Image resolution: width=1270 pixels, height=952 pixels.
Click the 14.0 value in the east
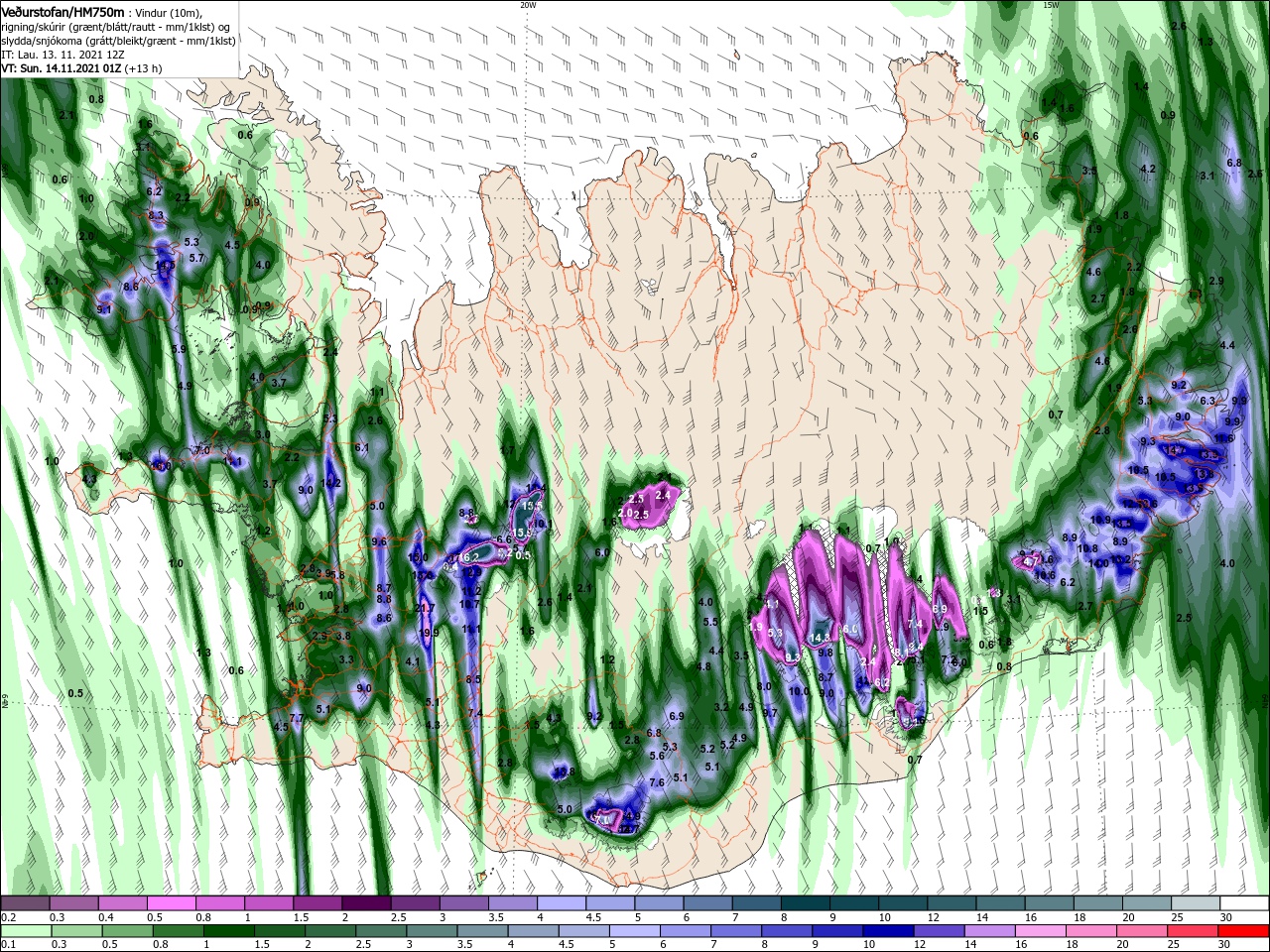pyautogui.click(x=1098, y=564)
